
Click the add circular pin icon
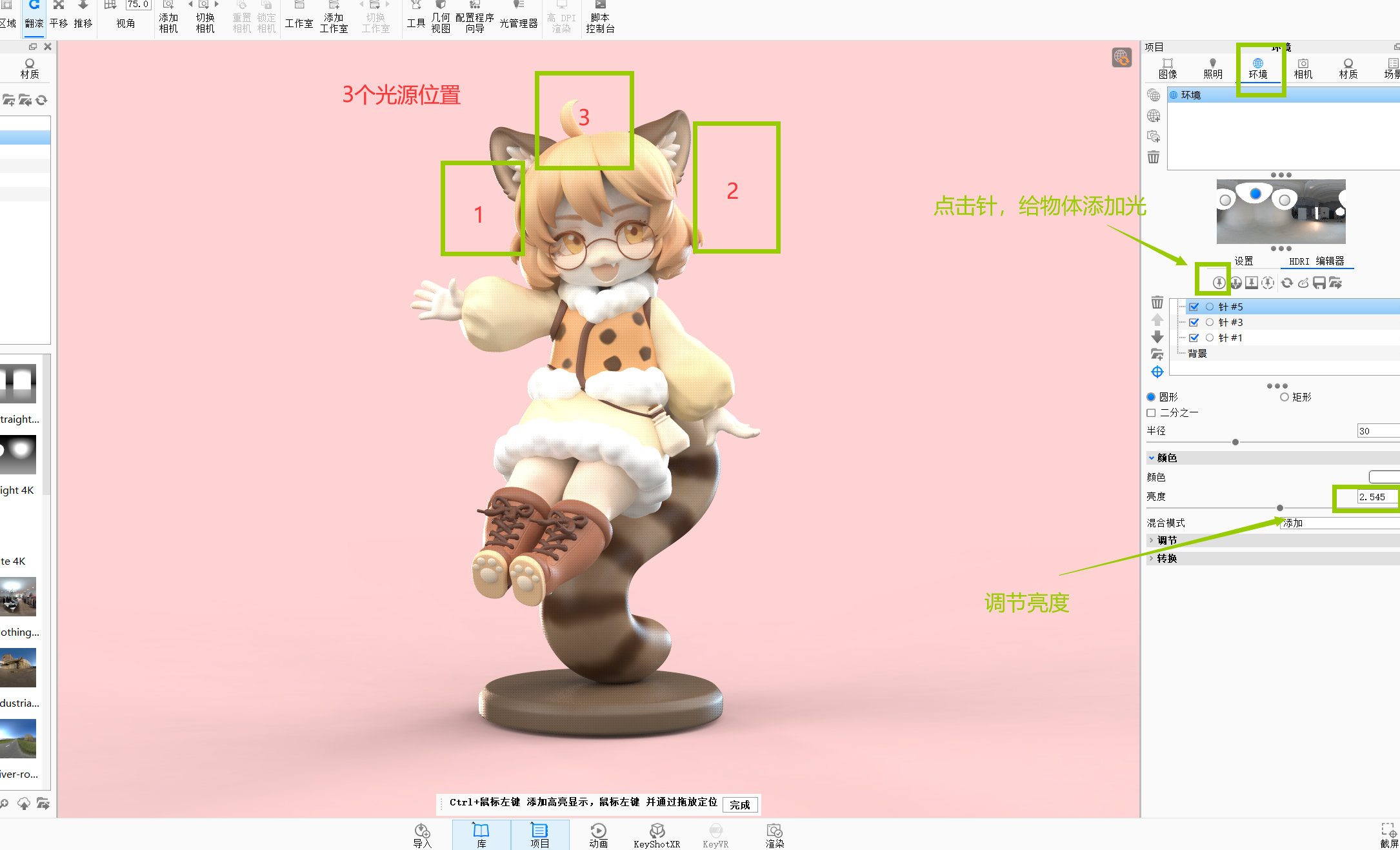point(1219,283)
